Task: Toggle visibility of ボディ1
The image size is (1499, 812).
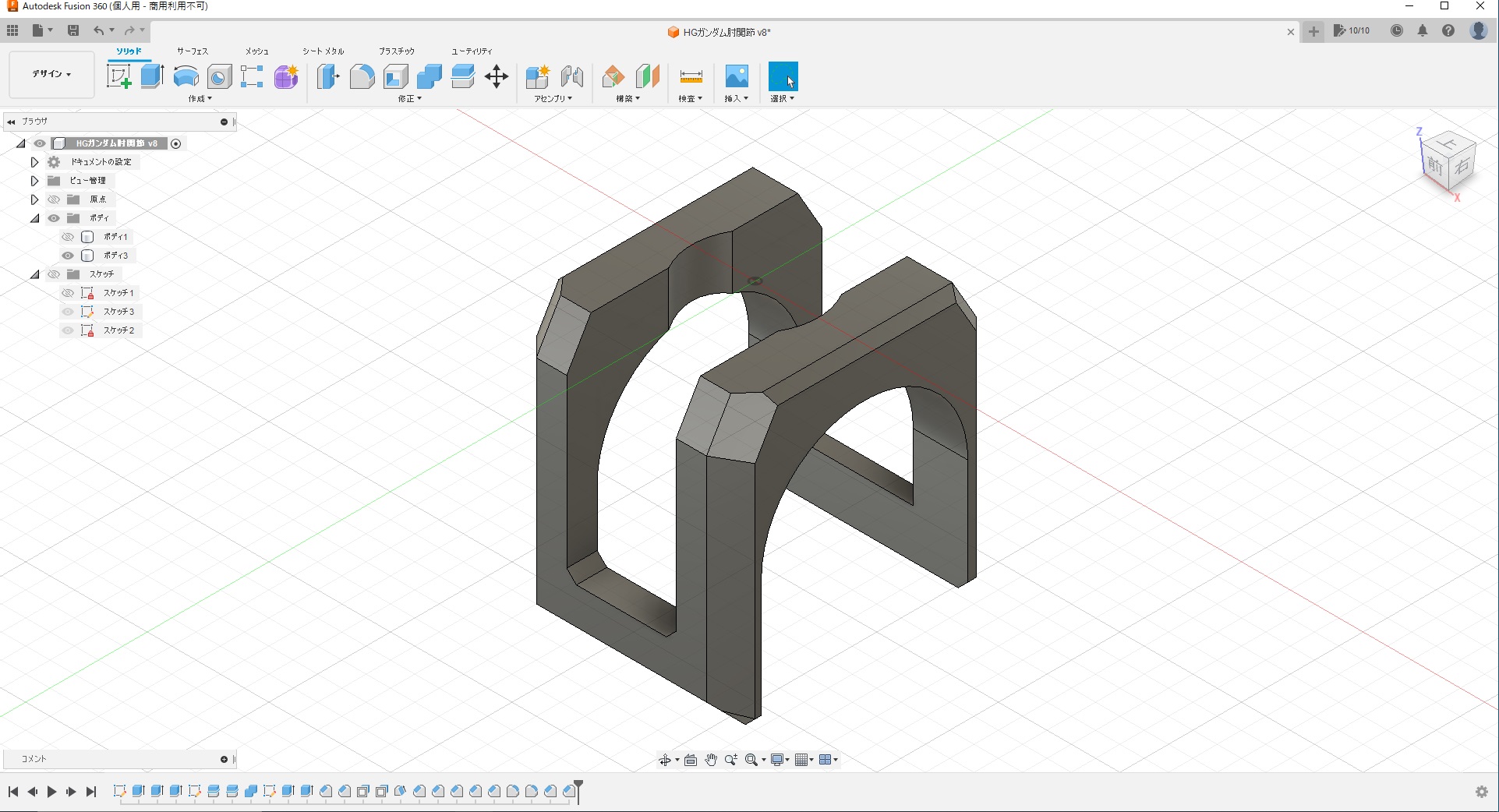Action: 68,237
